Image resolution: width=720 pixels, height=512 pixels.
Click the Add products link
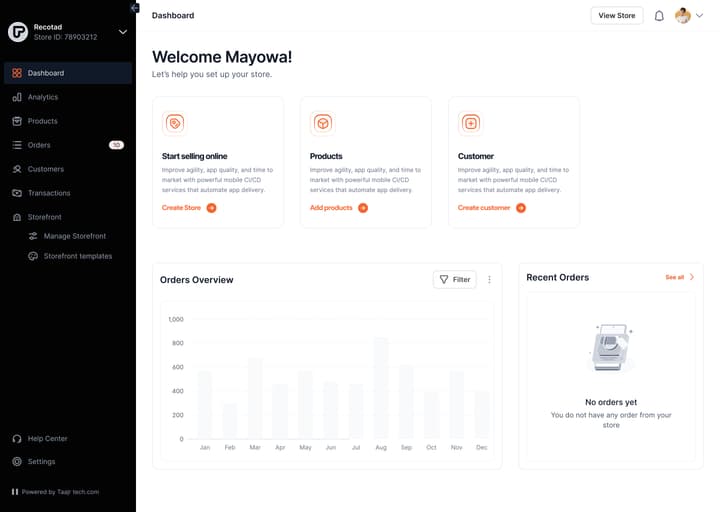point(331,208)
